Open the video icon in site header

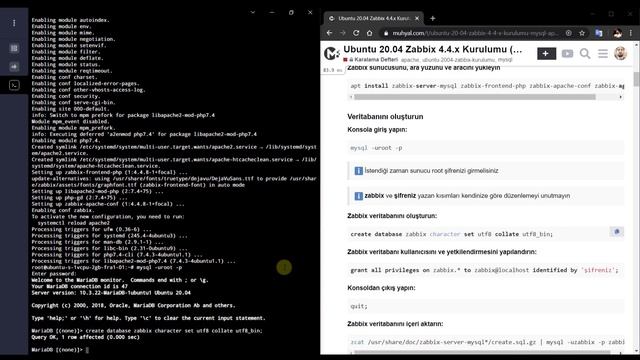(567, 53)
